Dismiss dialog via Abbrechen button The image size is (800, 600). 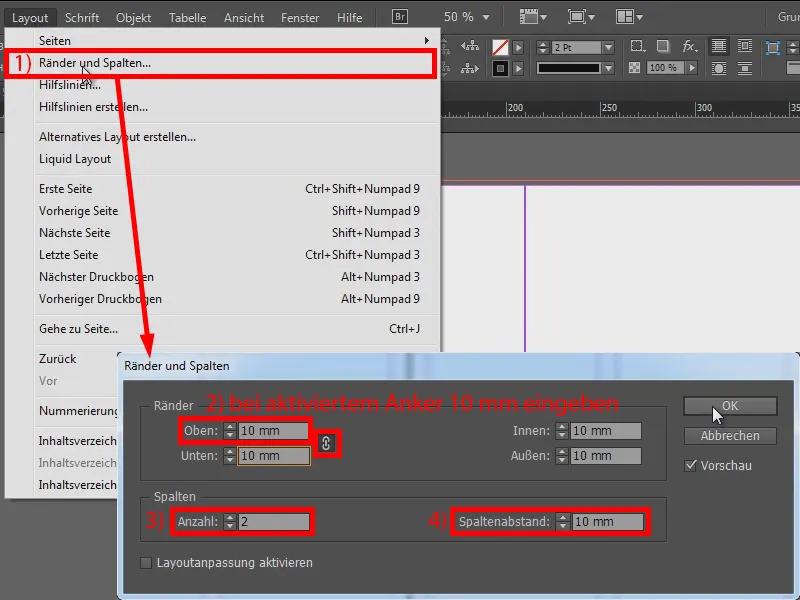coord(730,436)
